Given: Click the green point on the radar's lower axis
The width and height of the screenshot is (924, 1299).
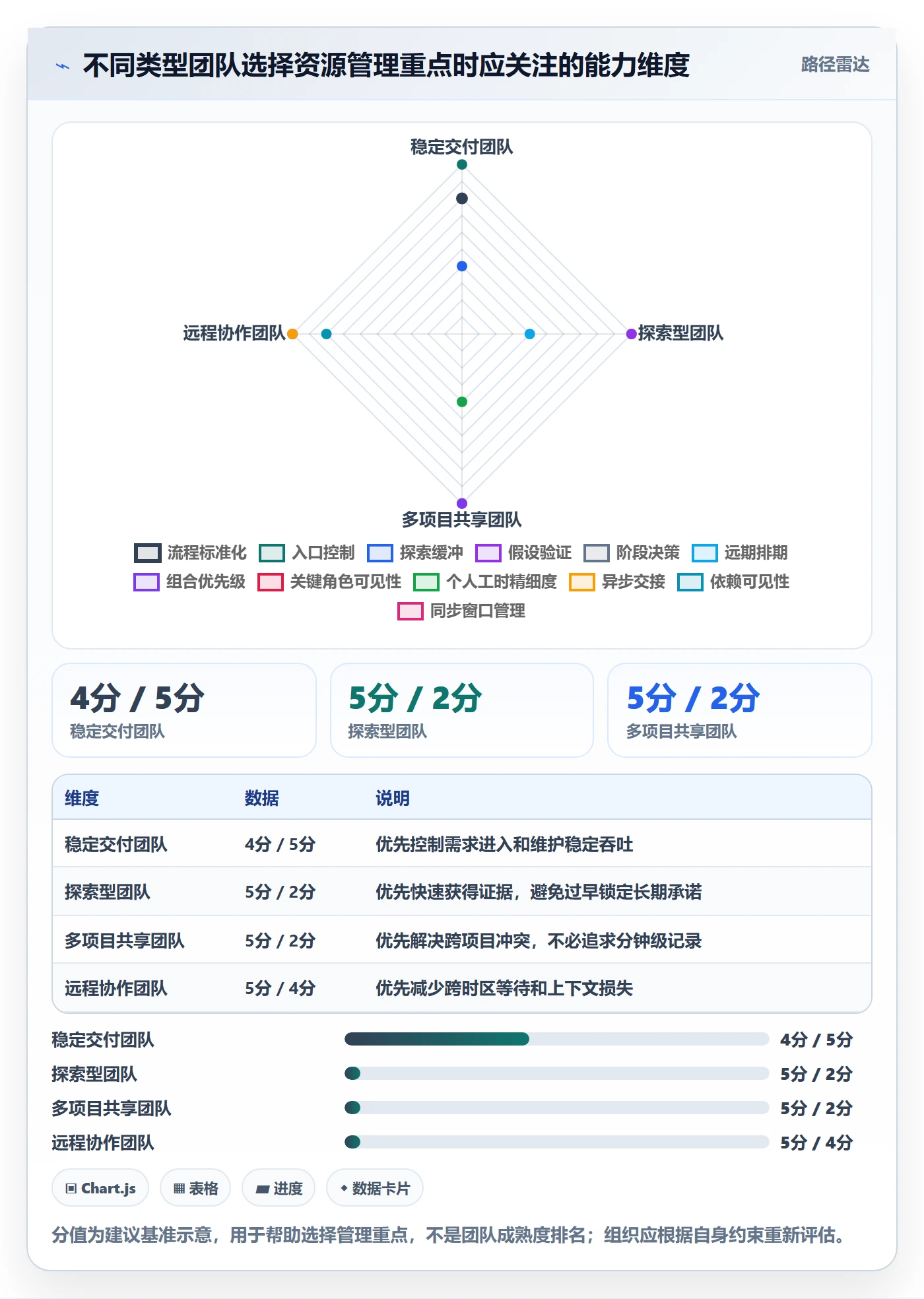Looking at the screenshot, I should tap(462, 402).
